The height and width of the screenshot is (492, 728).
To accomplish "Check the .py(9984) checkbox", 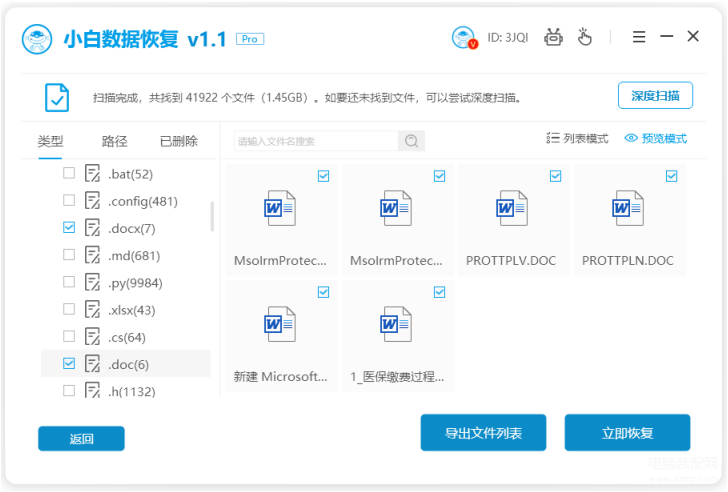I will tap(69, 282).
